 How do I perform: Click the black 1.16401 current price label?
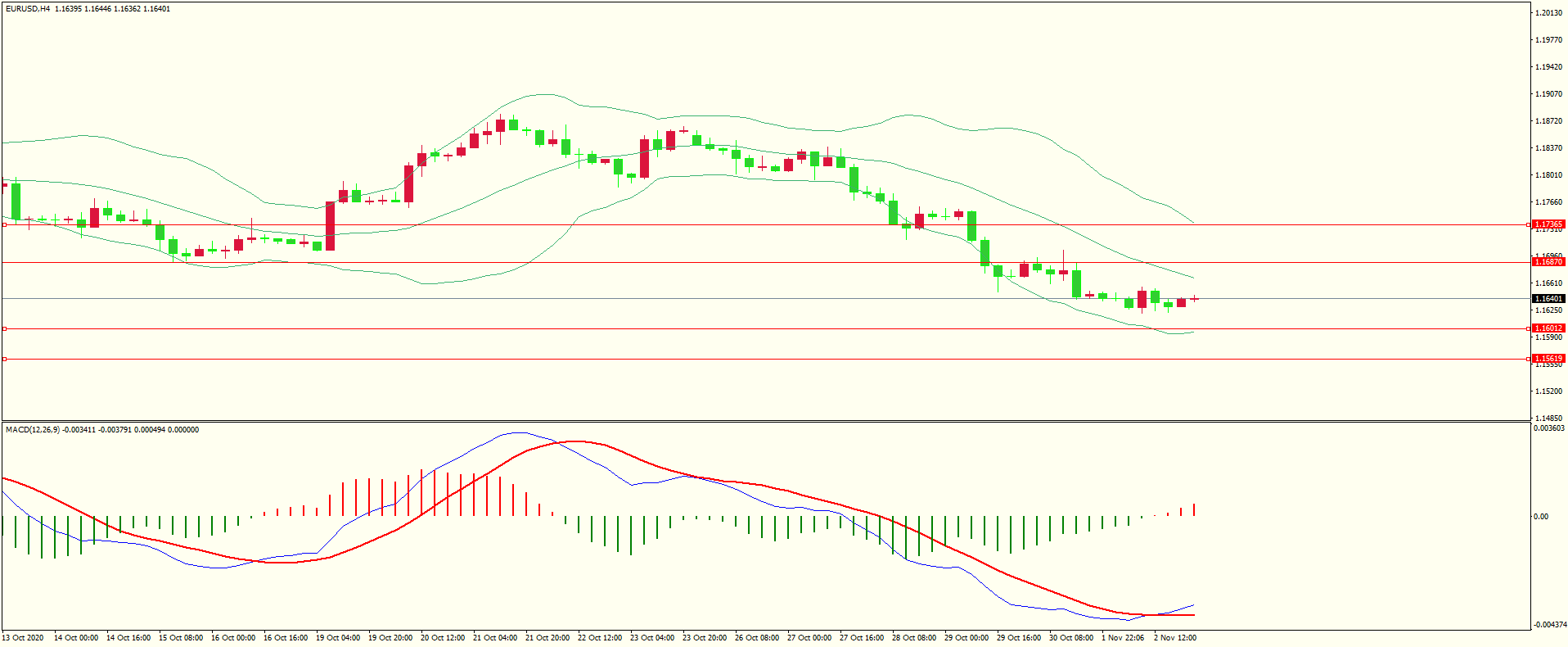click(x=1548, y=299)
